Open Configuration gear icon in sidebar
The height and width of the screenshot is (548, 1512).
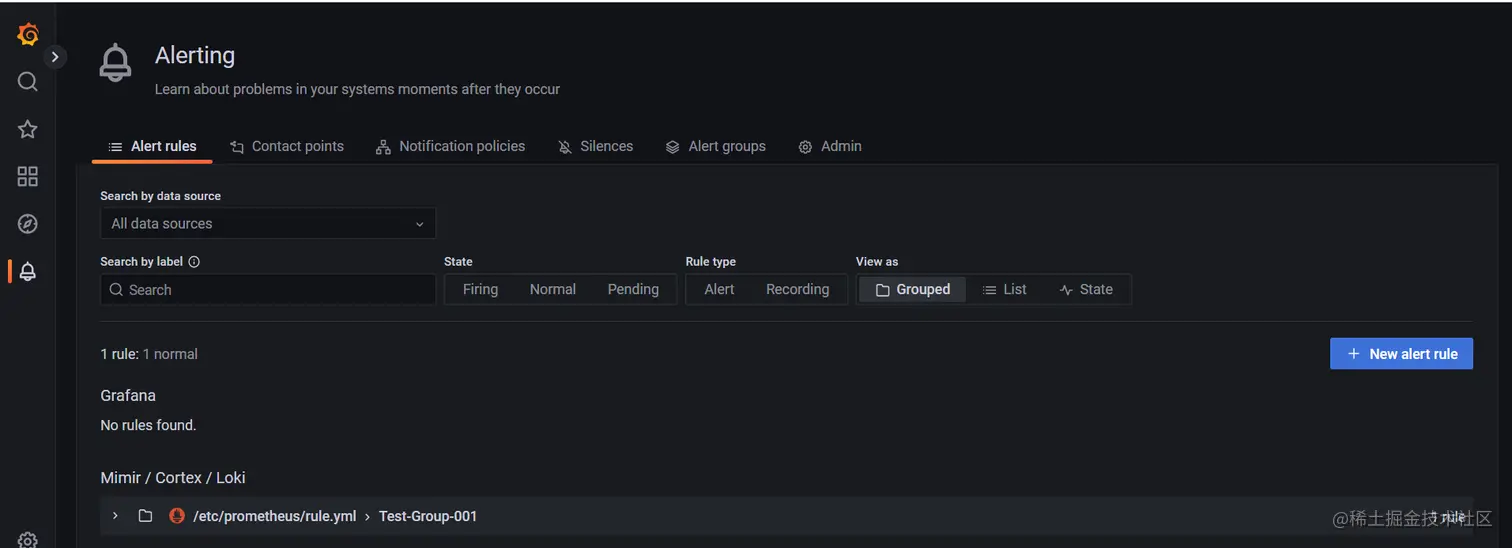point(28,540)
